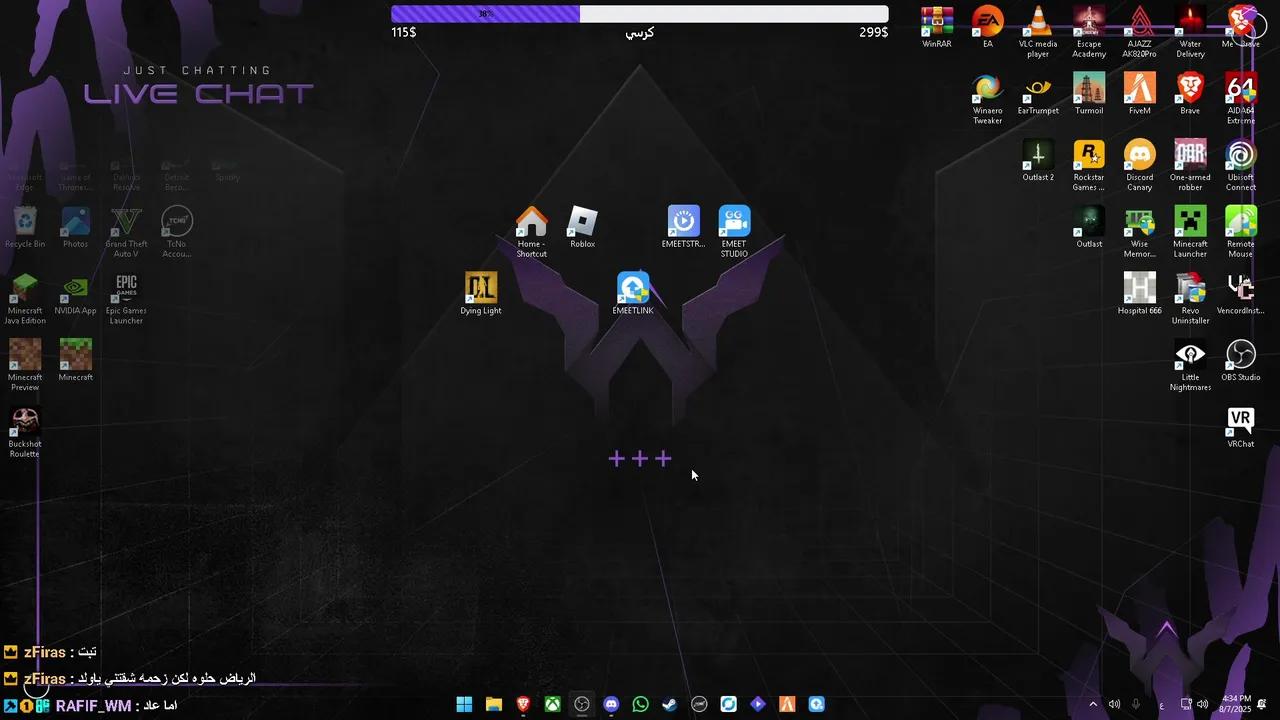Open the FiveM desktop icon
The image size is (1280, 720).
pos(1139,94)
